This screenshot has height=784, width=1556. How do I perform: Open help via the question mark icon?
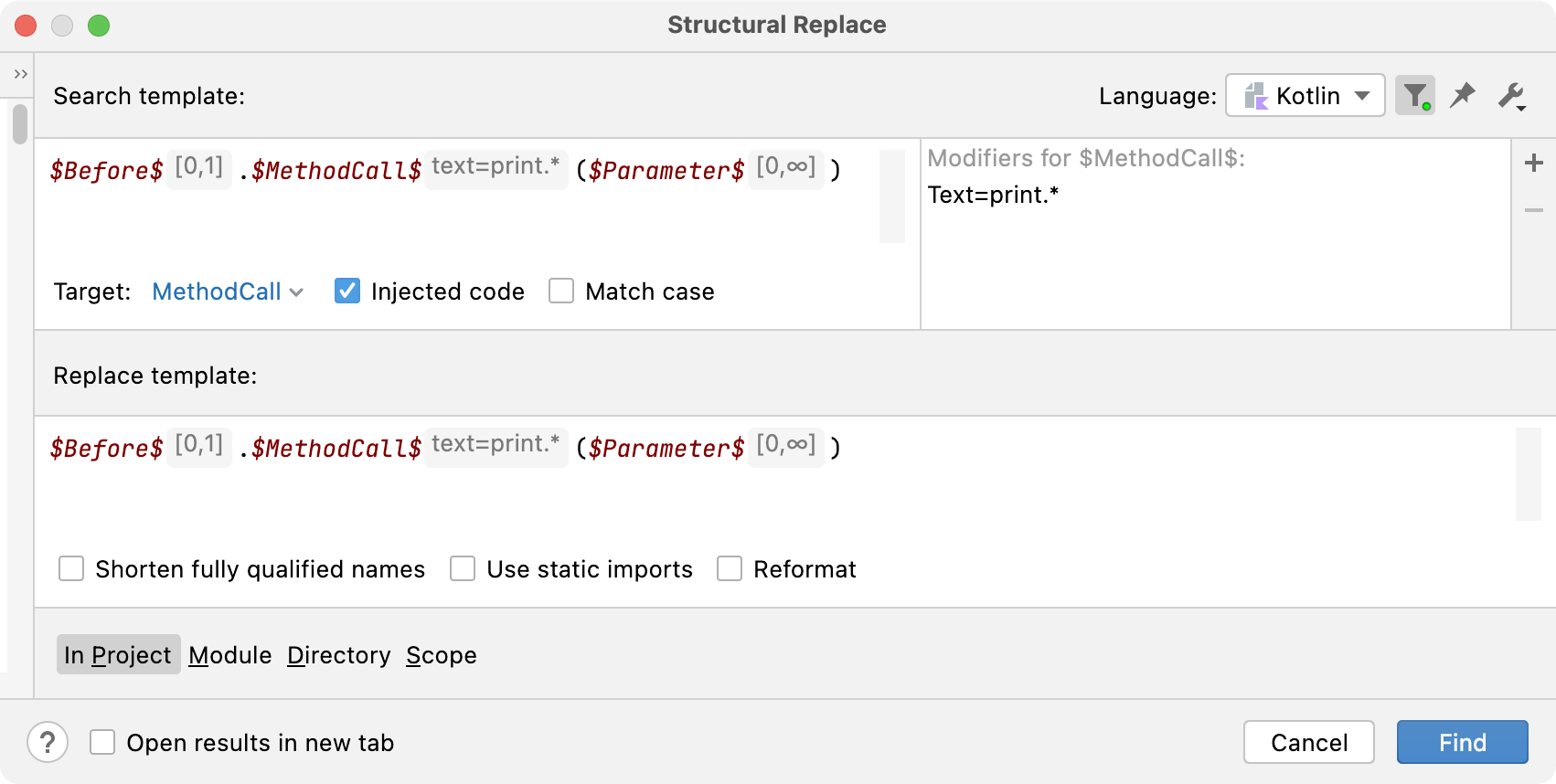(48, 742)
